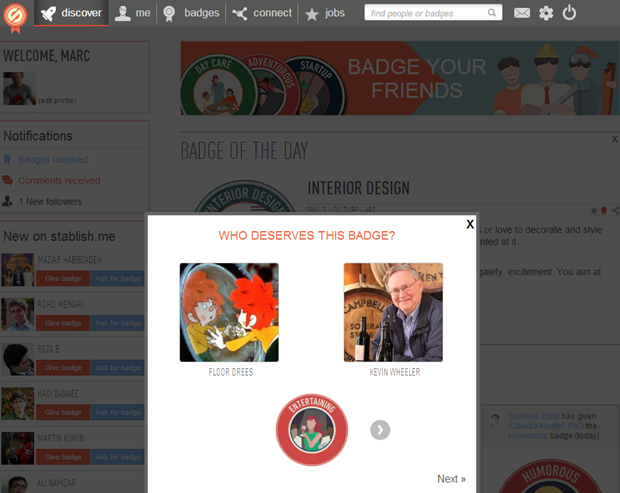Give badge to Roho Memari
Screen dimensions: 620x493
coord(63,323)
